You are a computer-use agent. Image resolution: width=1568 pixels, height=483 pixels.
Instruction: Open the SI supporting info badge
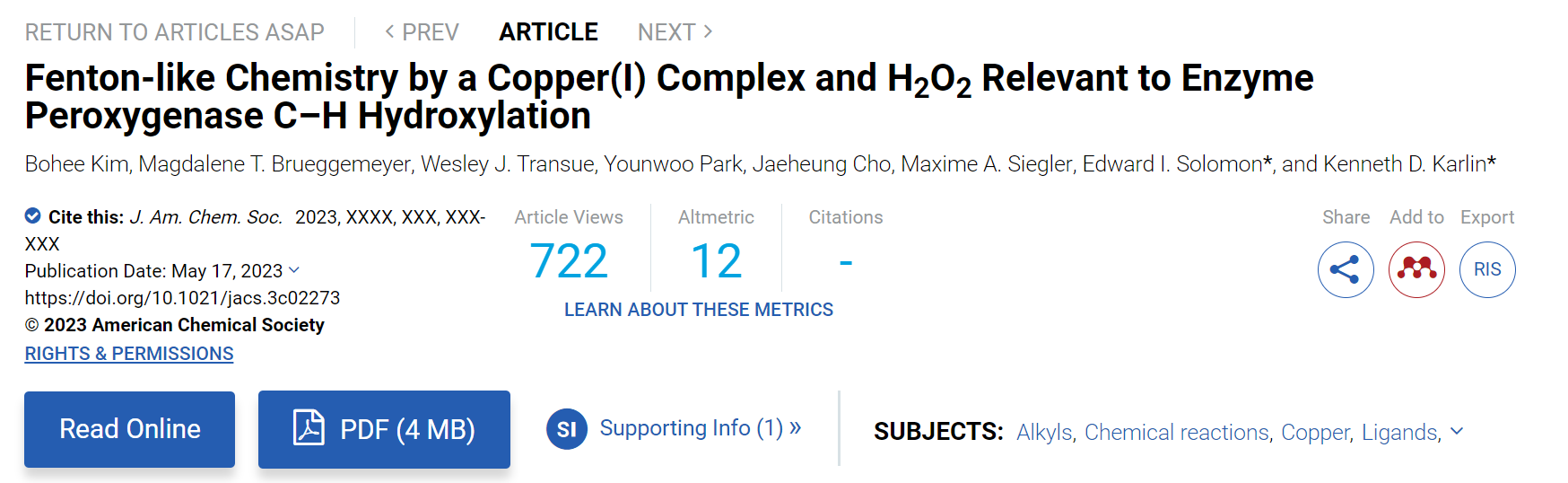click(x=566, y=429)
